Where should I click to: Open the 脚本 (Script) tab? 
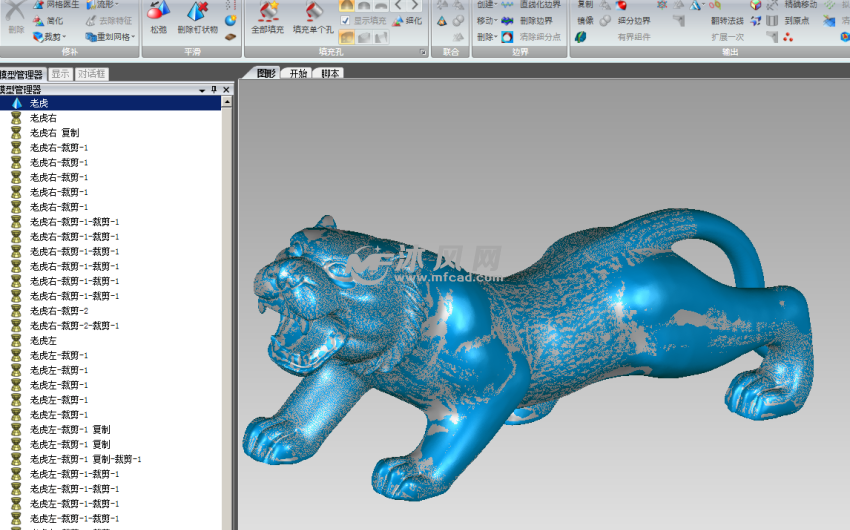point(330,73)
